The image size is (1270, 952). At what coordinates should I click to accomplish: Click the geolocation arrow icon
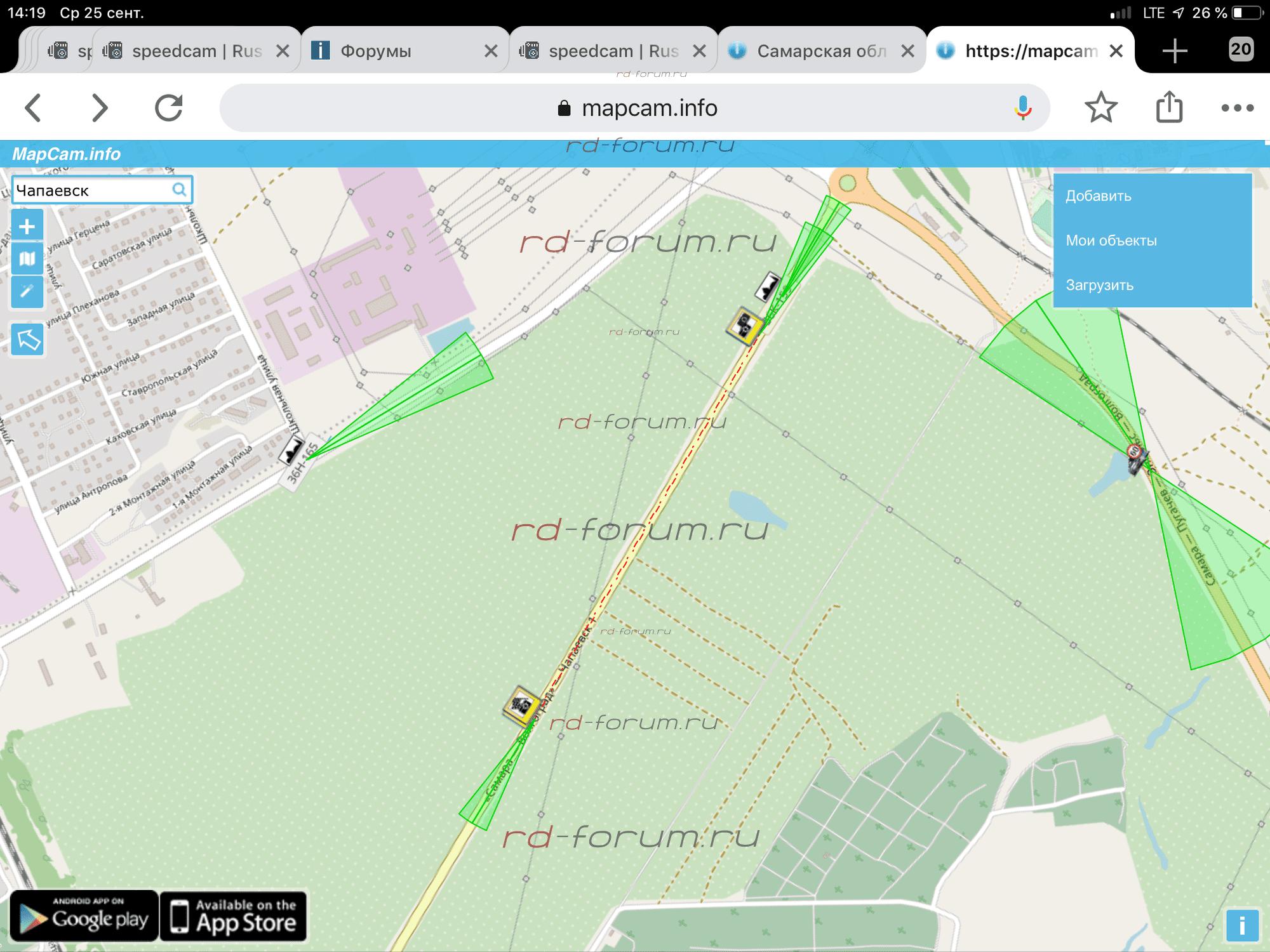click(27, 340)
